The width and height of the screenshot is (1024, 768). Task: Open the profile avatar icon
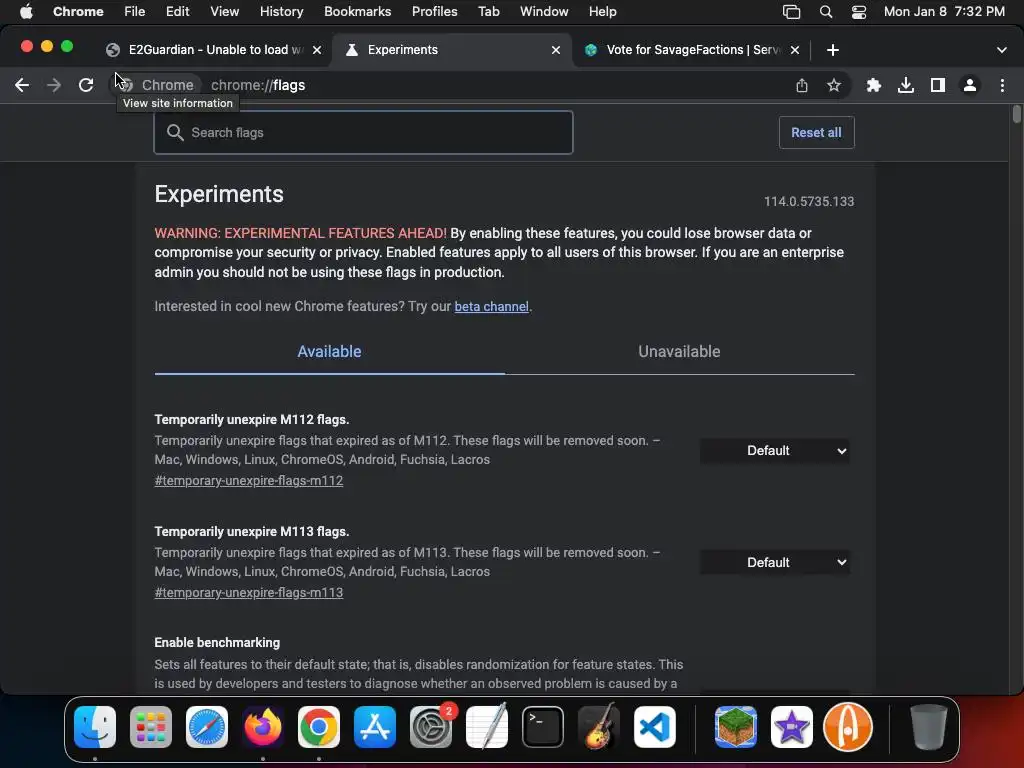pos(970,85)
